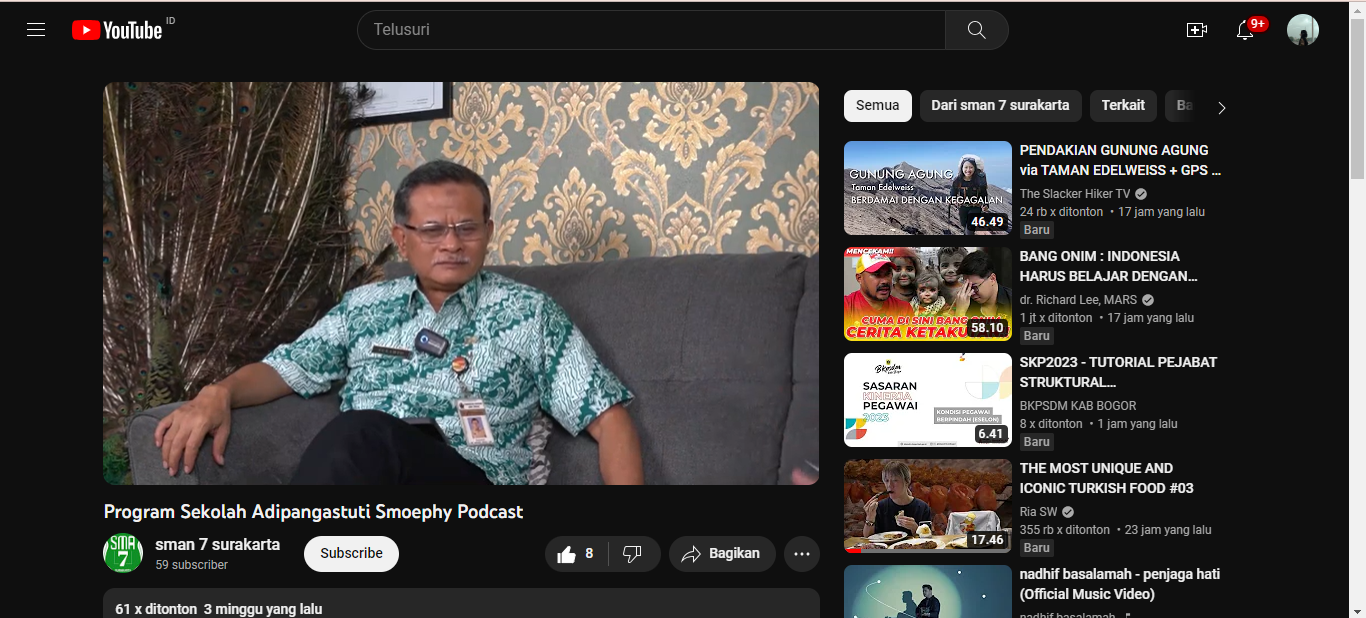The width and height of the screenshot is (1366, 618).
Task: Expand the 61 x ditonton description box
Action: [461, 603]
